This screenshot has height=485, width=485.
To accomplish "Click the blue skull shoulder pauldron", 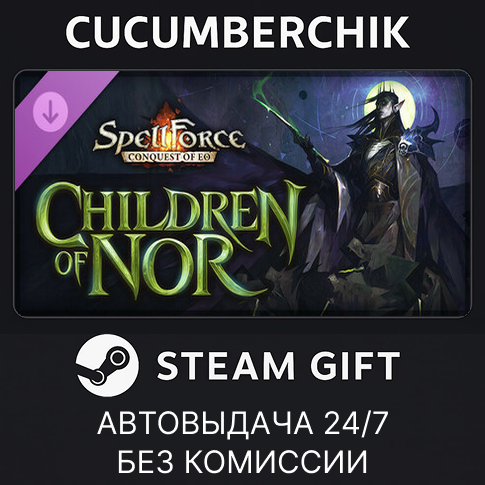I will pyautogui.click(x=412, y=141).
